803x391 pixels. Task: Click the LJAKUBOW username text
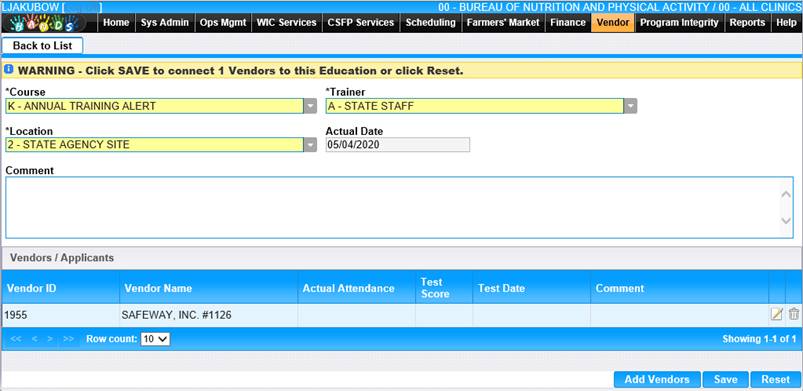click(31, 7)
